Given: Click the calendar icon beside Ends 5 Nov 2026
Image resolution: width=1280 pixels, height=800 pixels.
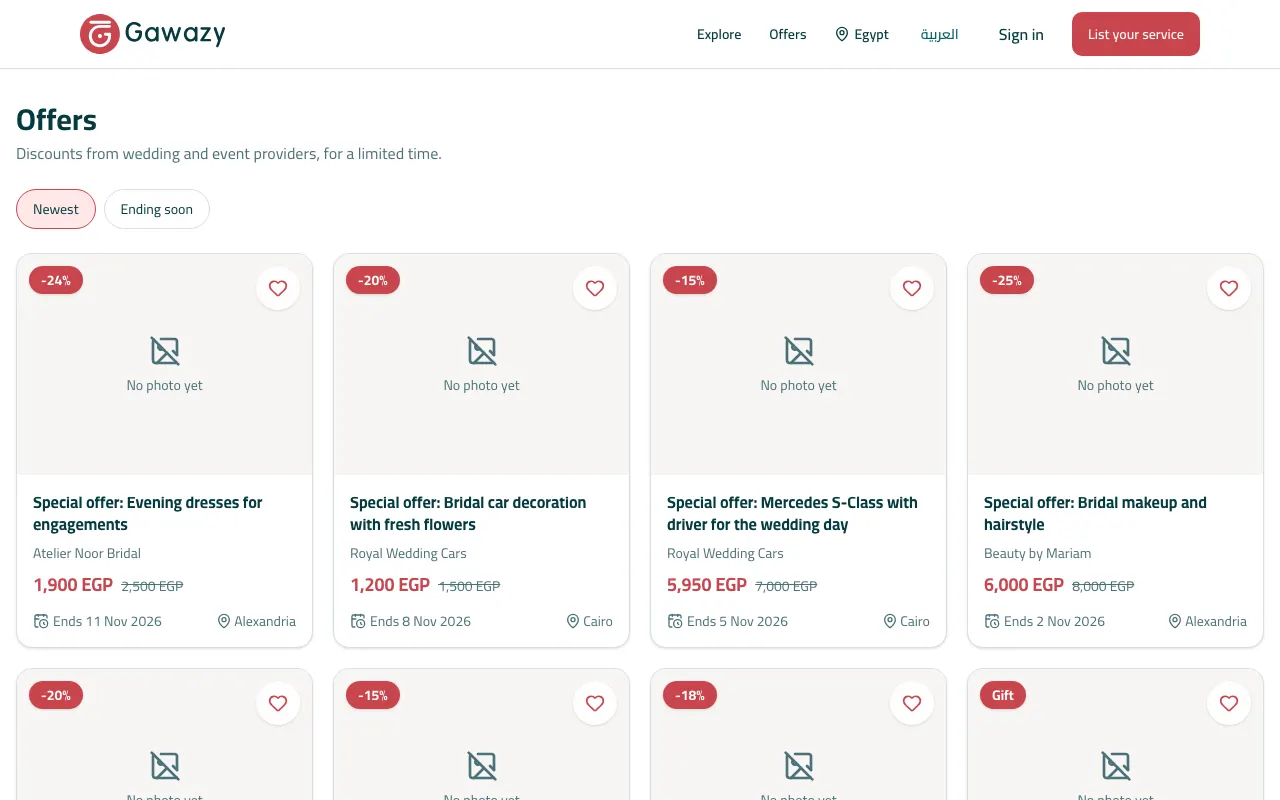Looking at the screenshot, I should point(675,621).
